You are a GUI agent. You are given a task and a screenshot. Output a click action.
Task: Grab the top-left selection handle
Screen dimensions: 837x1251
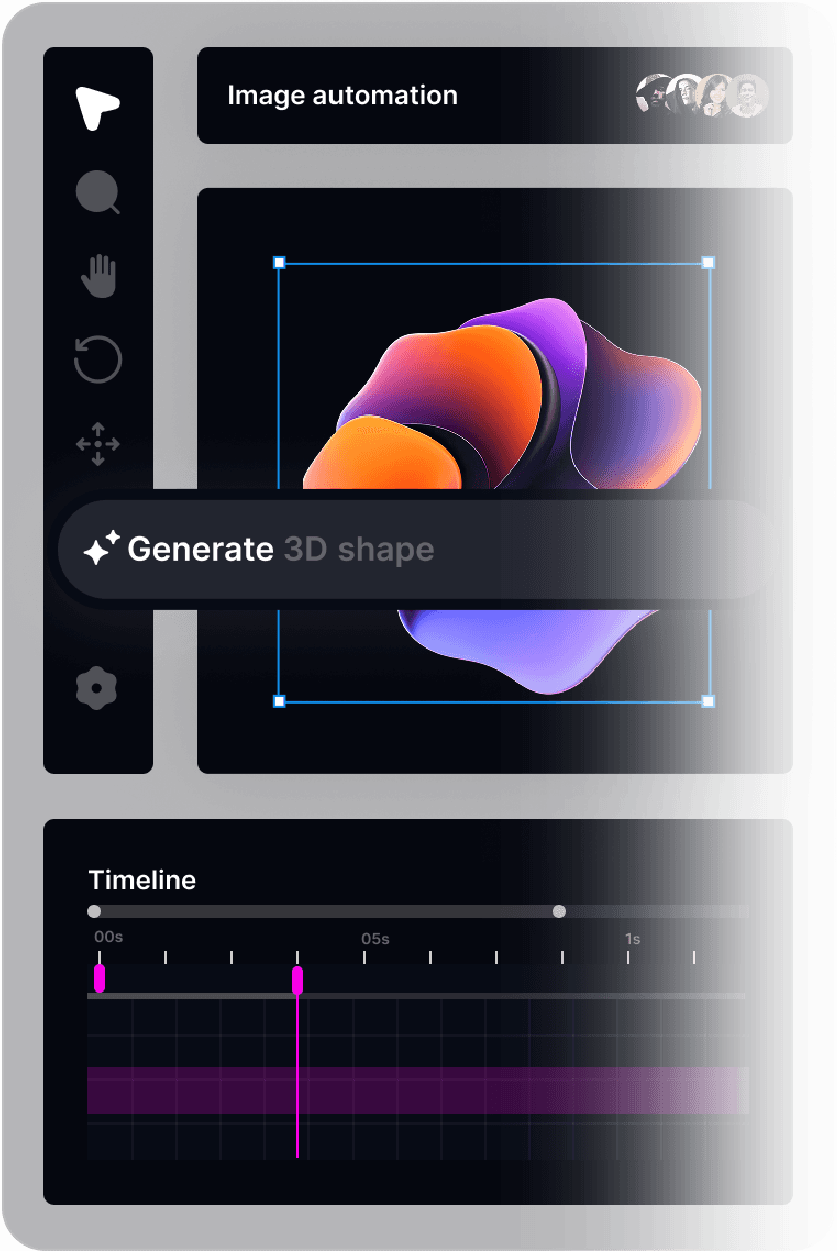pos(279,263)
